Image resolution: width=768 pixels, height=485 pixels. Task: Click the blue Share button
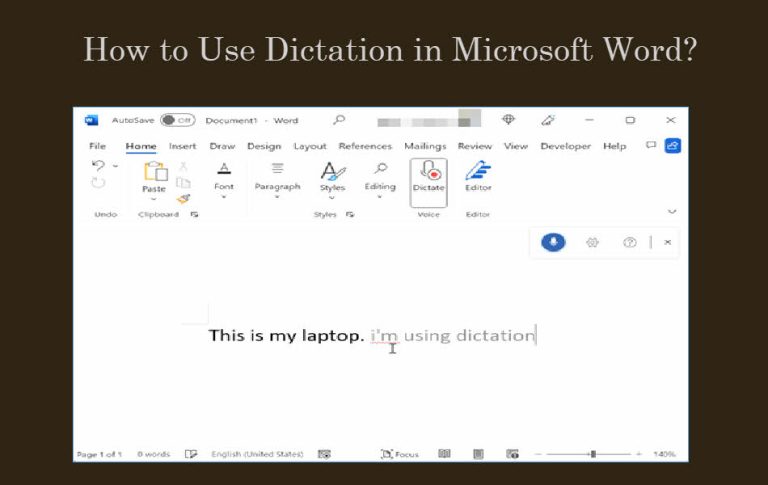tap(673, 146)
